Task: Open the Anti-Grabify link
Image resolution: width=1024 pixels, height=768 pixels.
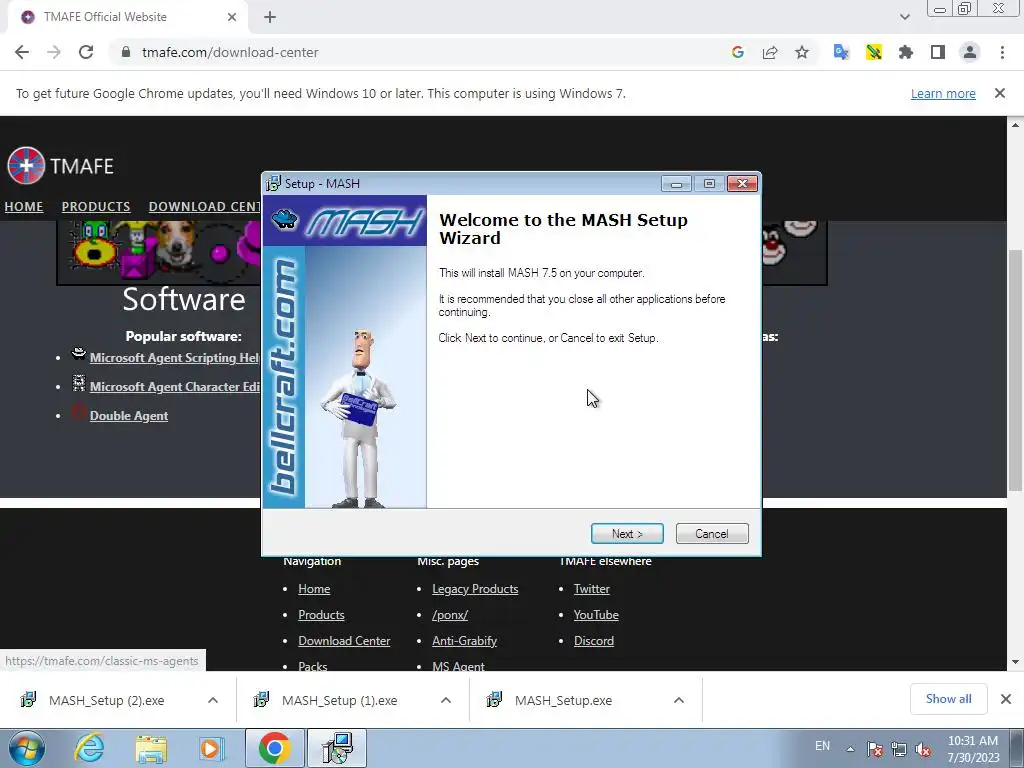Action: [464, 641]
